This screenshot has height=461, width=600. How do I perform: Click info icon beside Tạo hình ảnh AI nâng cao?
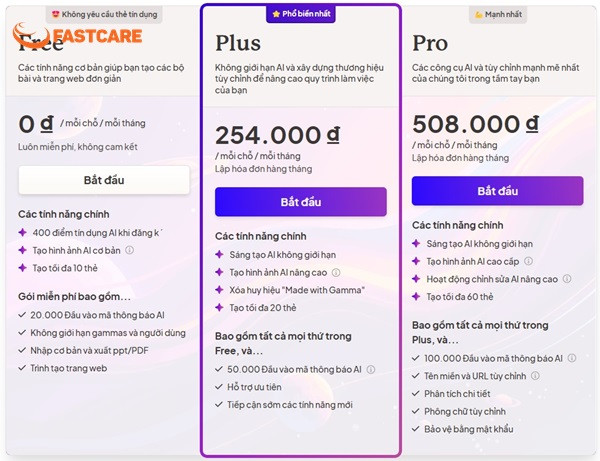[336, 272]
